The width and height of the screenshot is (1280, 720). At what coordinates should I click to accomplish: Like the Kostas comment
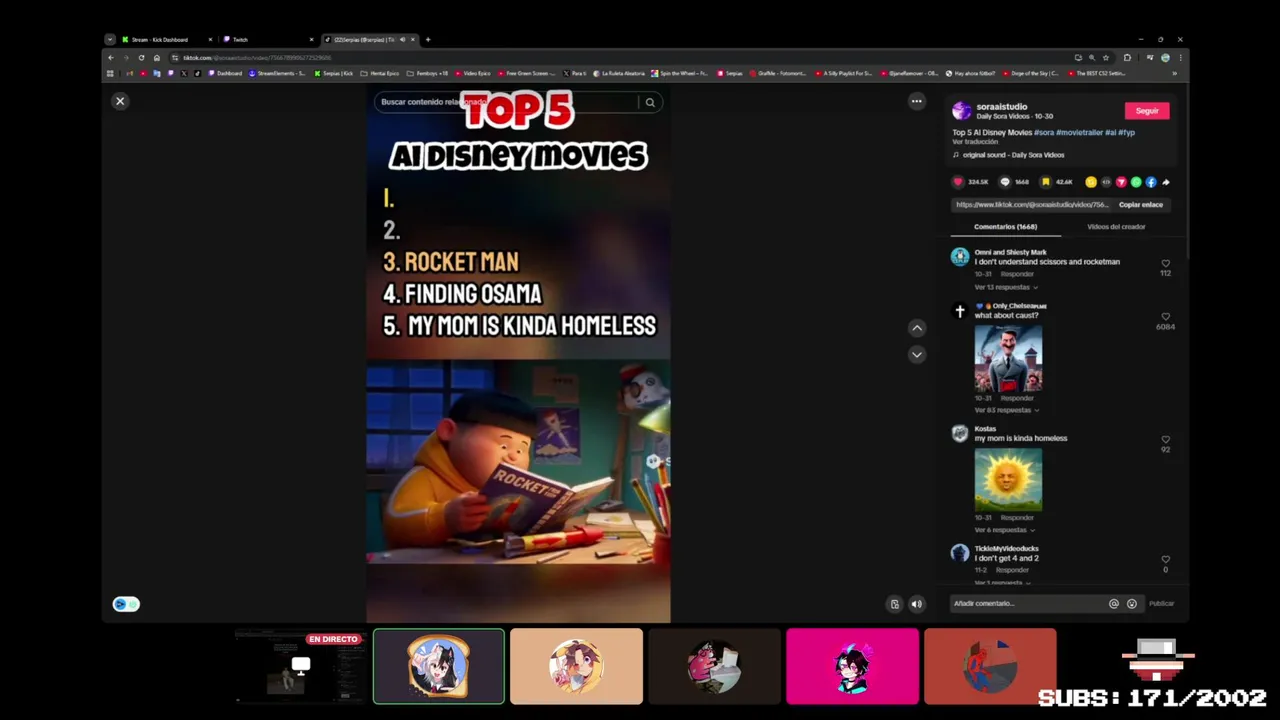[x=1165, y=440]
